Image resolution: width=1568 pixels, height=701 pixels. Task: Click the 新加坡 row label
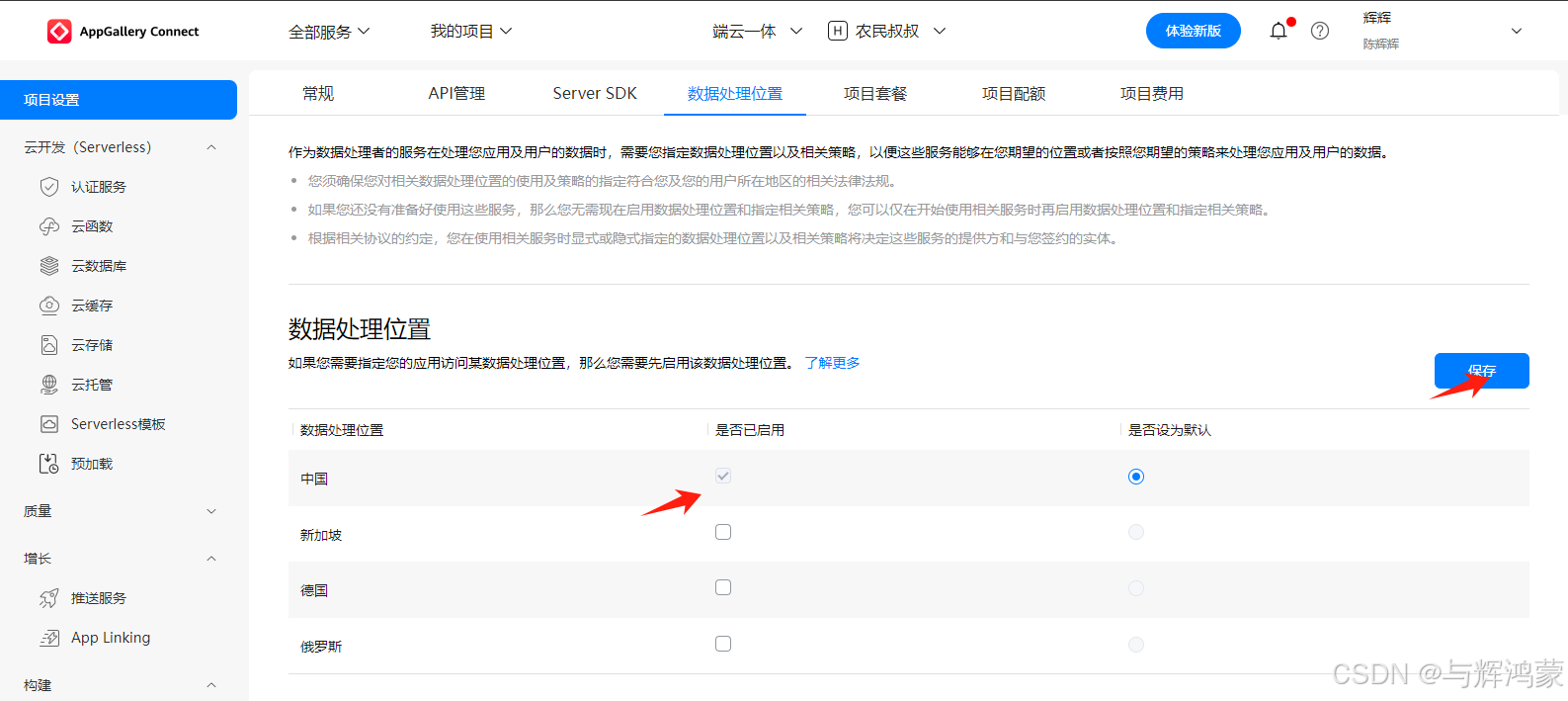coord(321,535)
